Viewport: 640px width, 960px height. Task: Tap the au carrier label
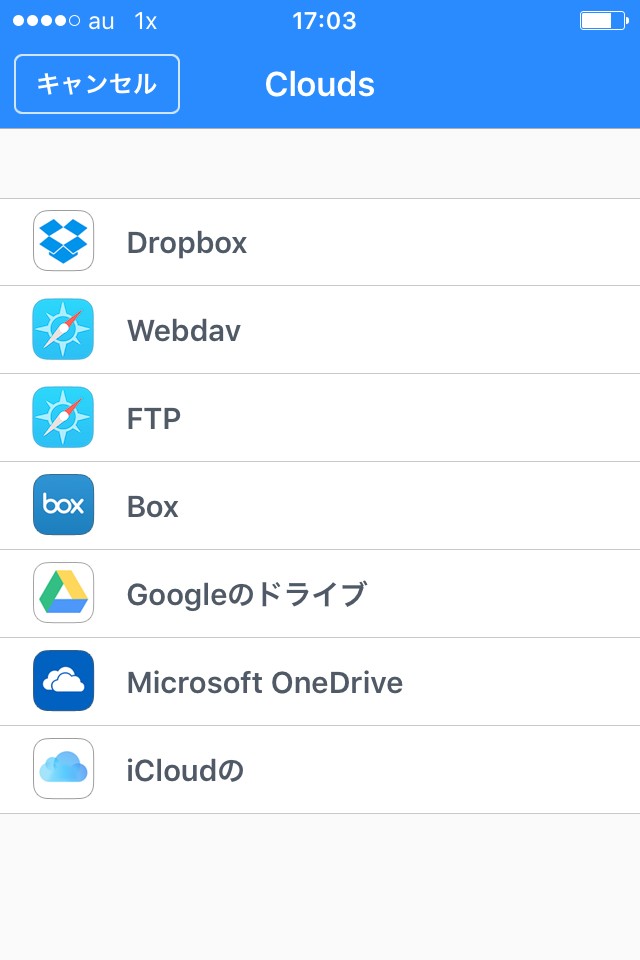click(x=102, y=21)
